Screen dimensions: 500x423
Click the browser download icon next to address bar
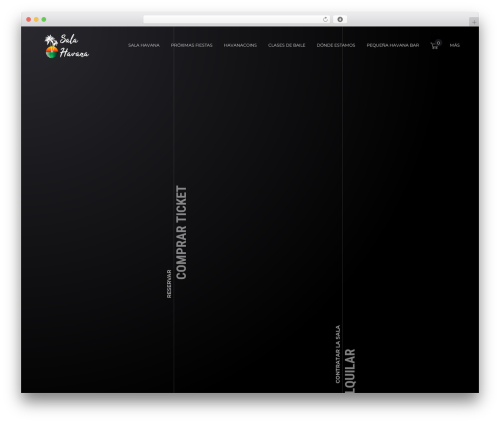340,20
